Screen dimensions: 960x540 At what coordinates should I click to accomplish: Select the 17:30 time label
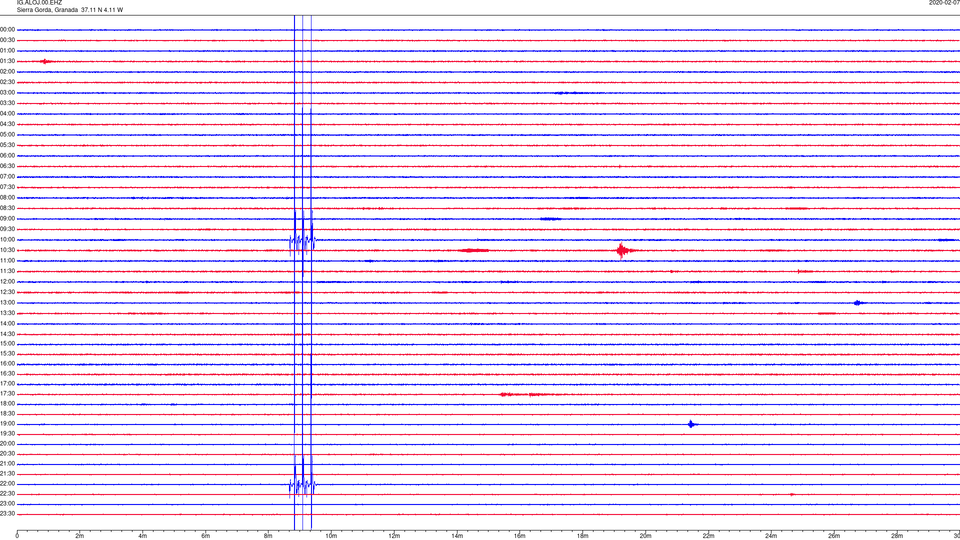pos(7,393)
